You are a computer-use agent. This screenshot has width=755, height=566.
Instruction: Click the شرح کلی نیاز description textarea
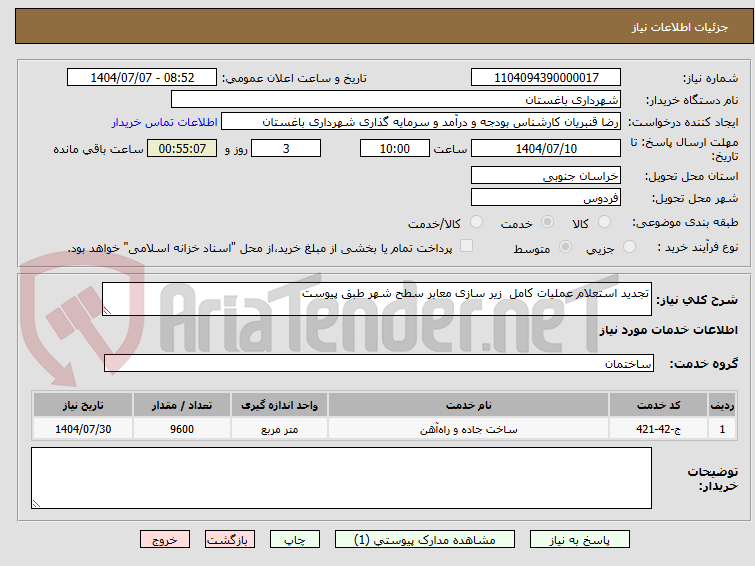377,299
